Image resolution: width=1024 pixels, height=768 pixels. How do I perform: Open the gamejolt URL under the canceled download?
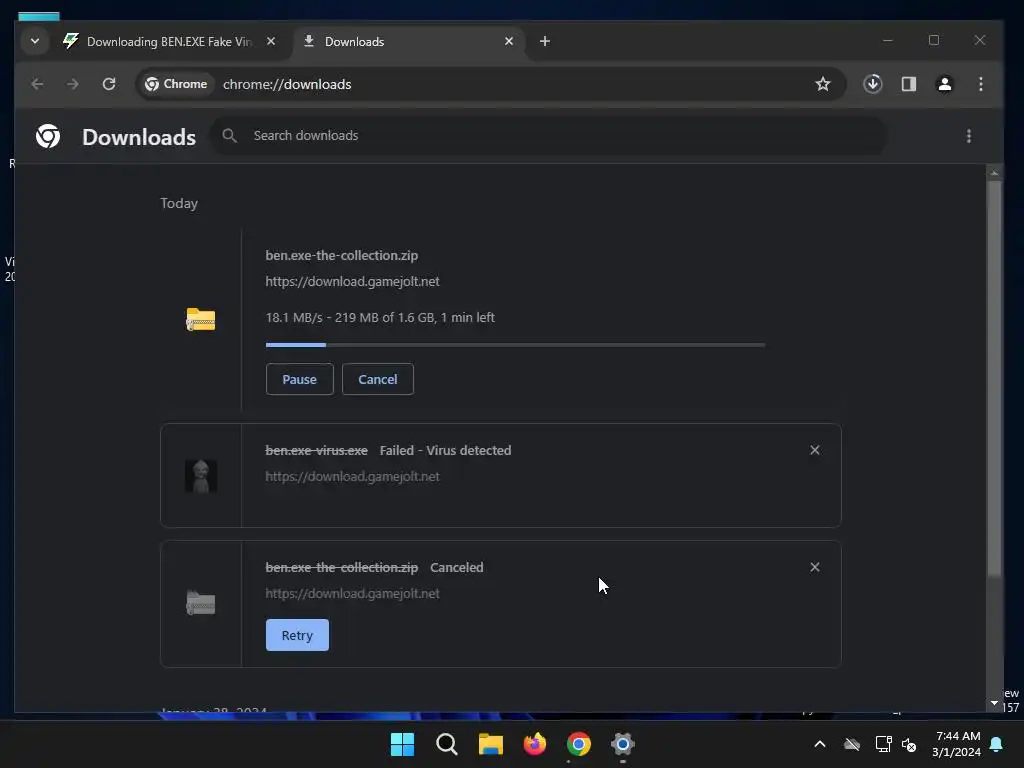pos(352,594)
